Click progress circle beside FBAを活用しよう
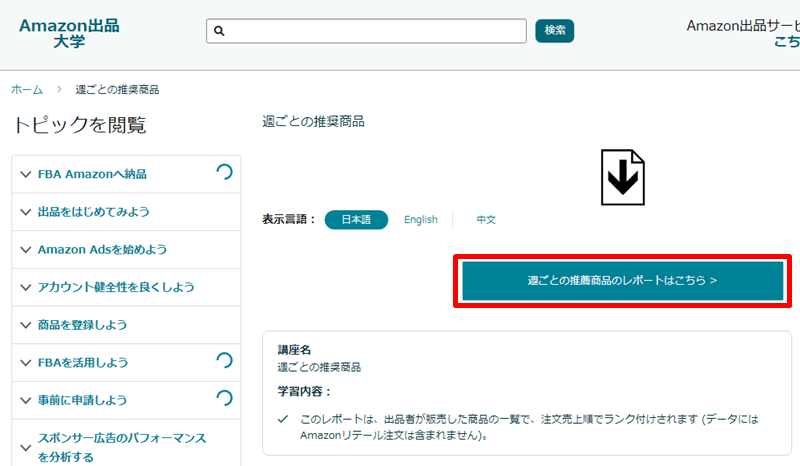 pos(224,361)
